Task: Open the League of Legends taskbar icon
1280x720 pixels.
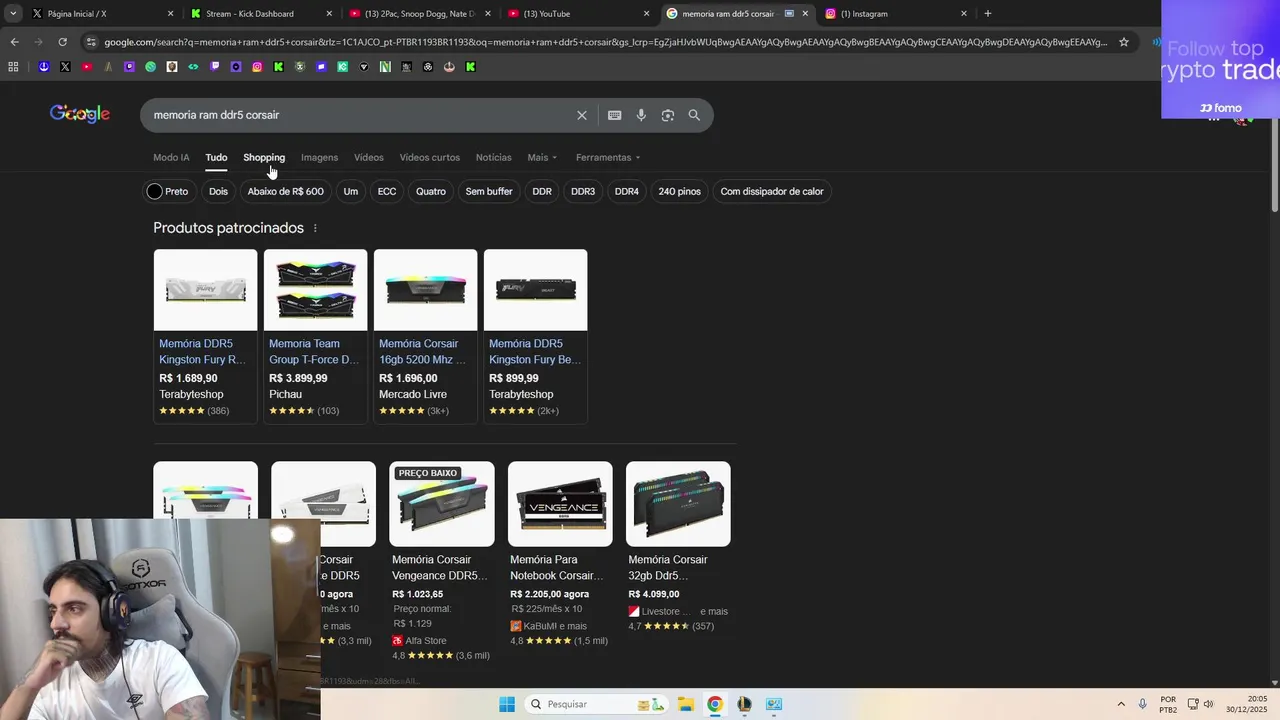Action: coord(744,704)
